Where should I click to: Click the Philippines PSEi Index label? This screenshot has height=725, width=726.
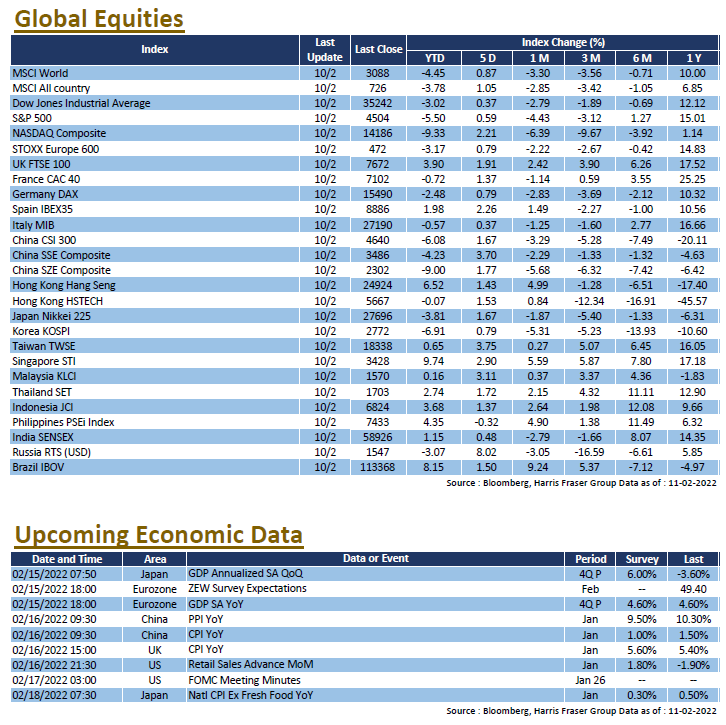63,422
